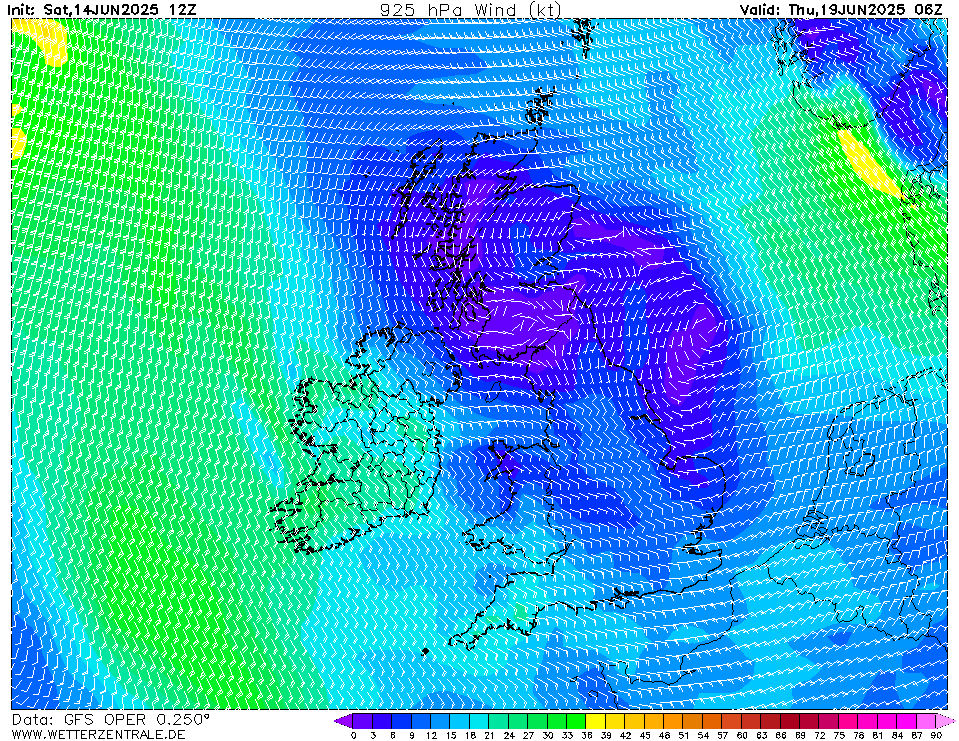Click the legend value "72"
The height and width of the screenshot is (741, 959).
pos(819,735)
